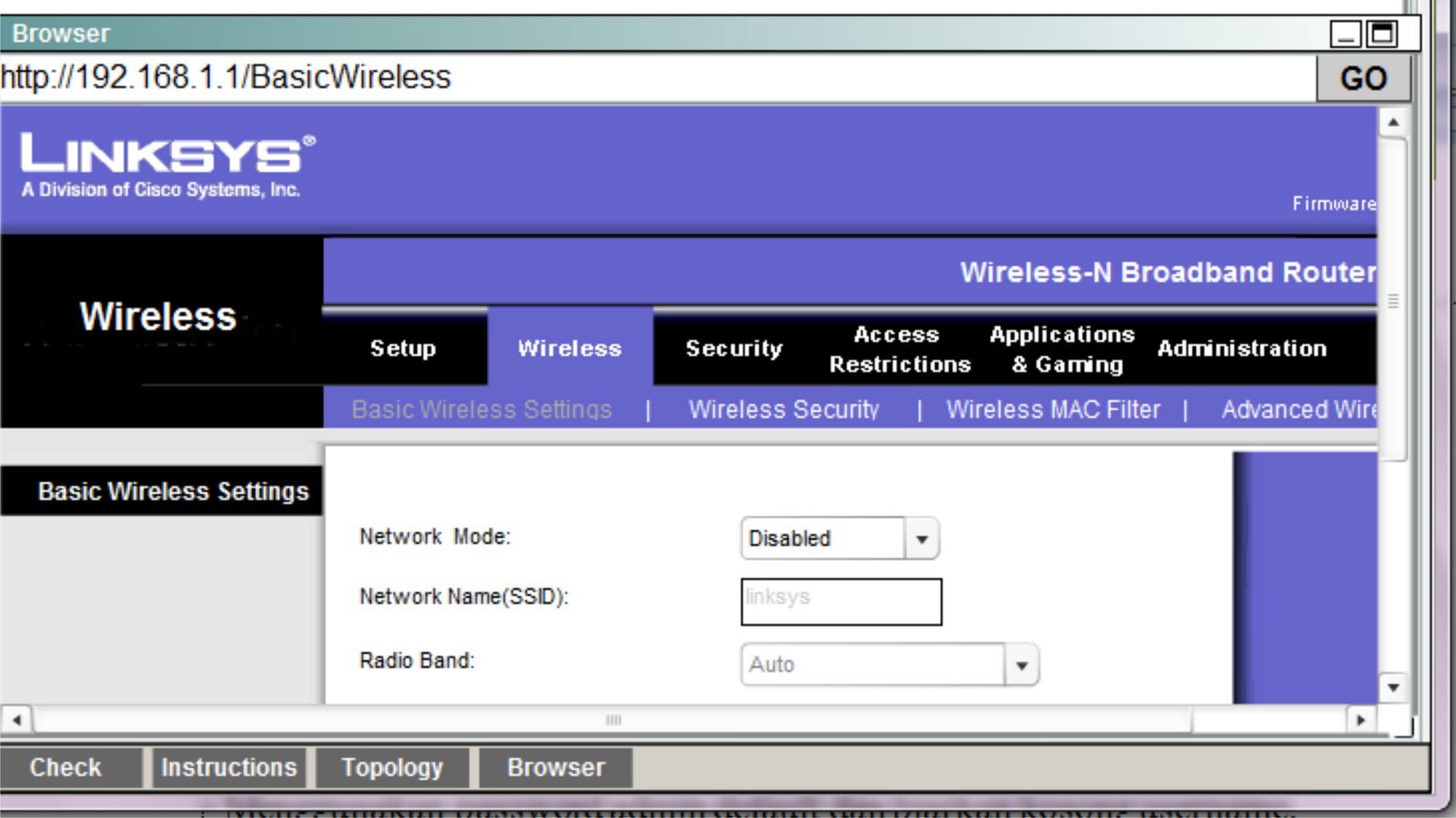1456x818 pixels.
Task: Click the URL address field
Action: [x=657, y=77]
